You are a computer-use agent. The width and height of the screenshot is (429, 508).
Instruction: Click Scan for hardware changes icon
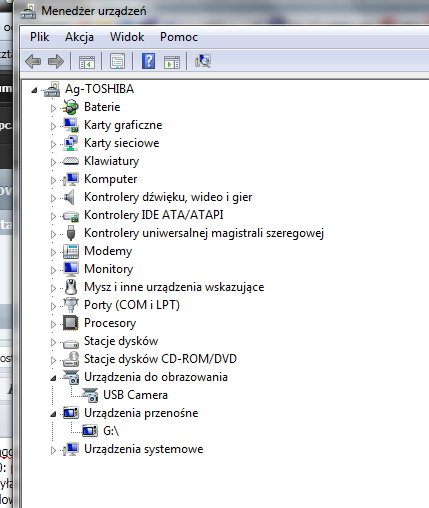tap(203, 61)
